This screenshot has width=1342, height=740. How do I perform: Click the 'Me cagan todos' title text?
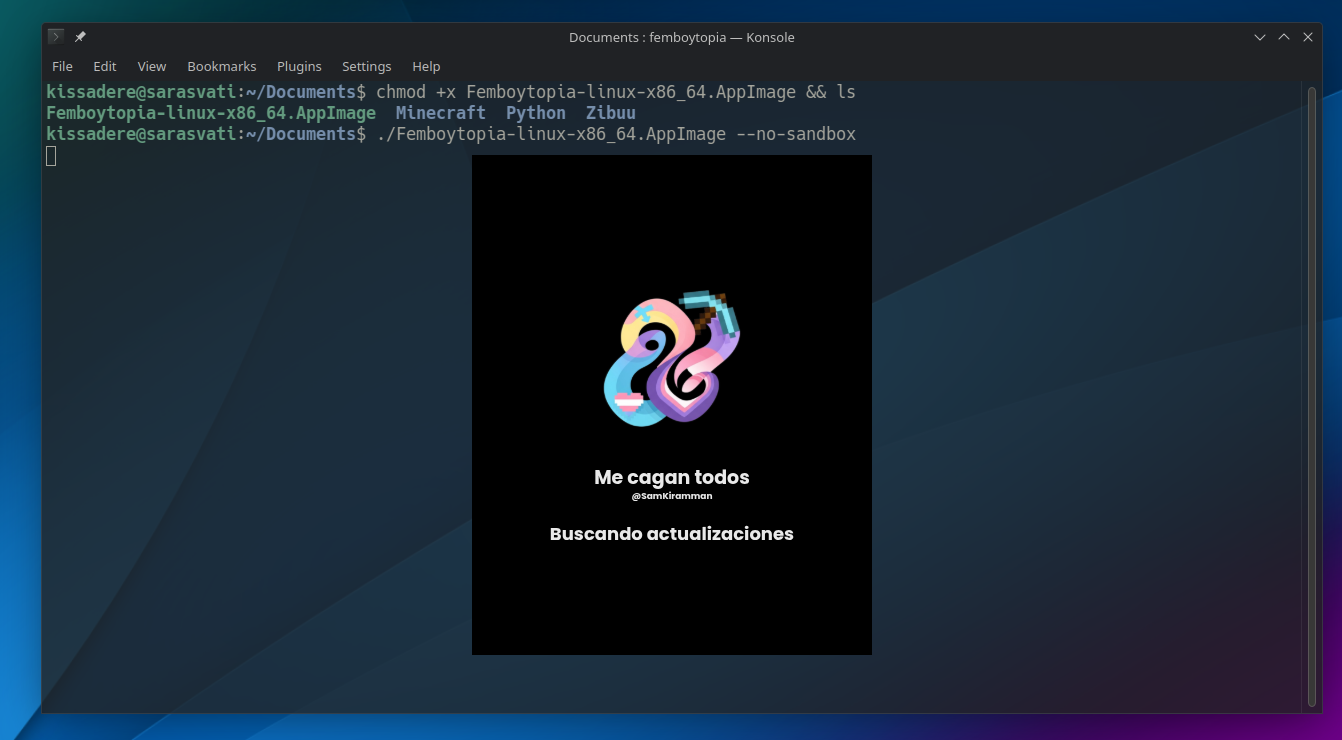tap(672, 477)
